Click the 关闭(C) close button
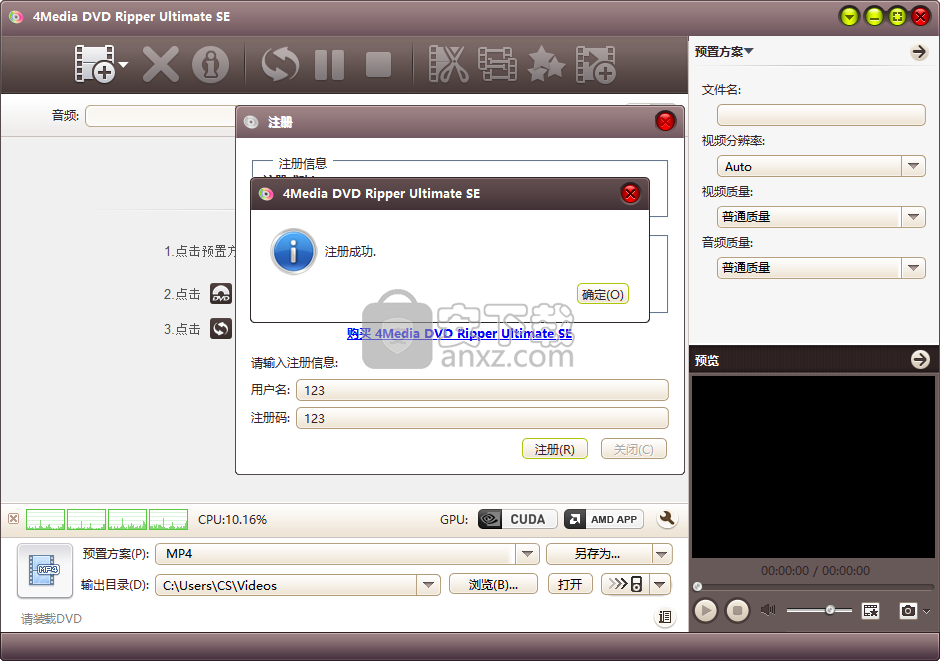The height and width of the screenshot is (661, 940). pos(634,449)
